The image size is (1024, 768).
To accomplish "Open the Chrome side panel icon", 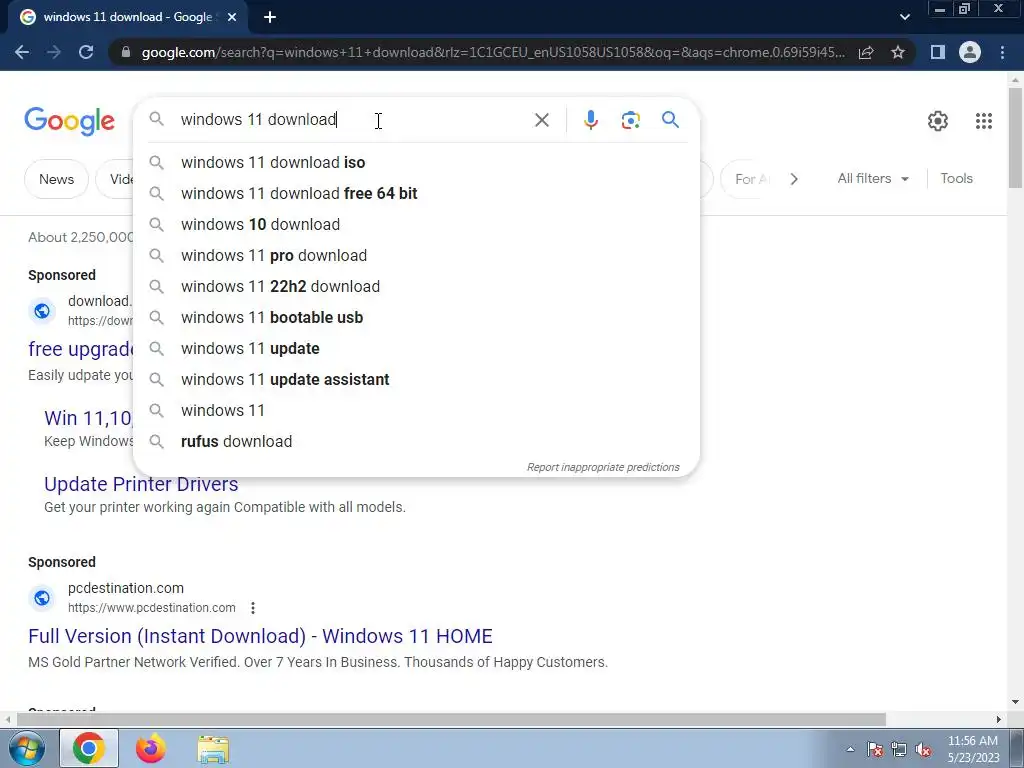I will tap(938, 52).
